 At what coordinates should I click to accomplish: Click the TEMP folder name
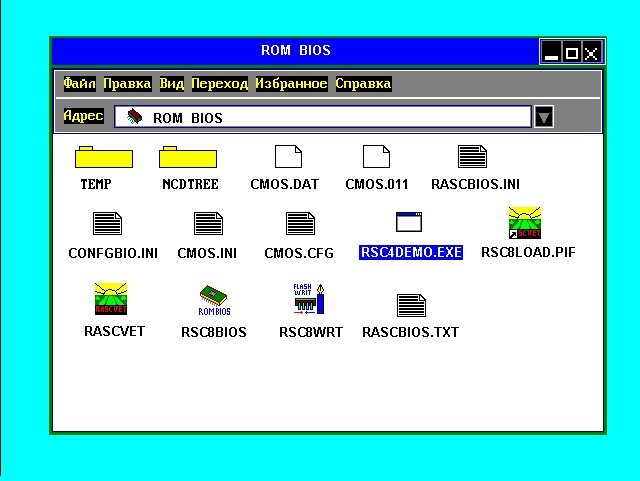[96, 184]
